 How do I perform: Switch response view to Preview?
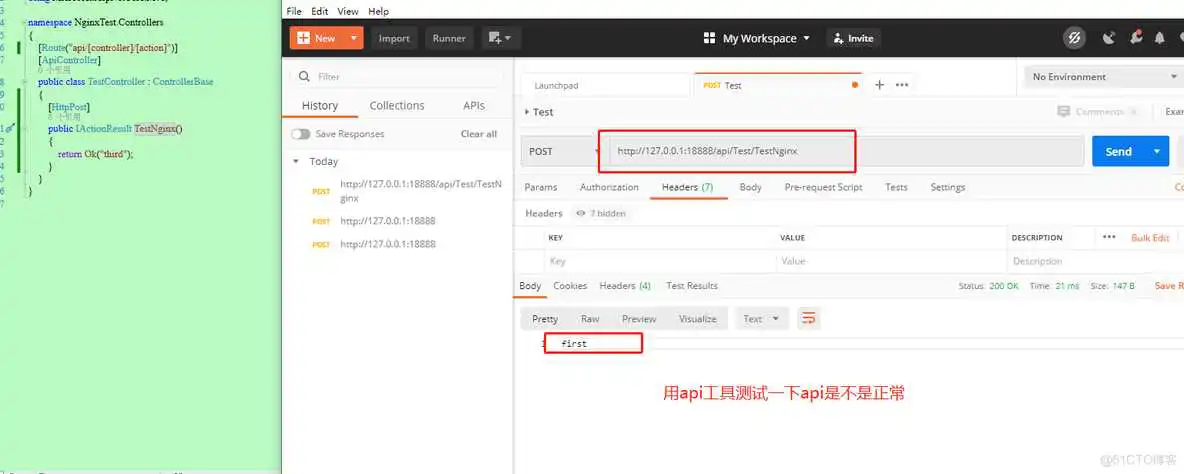click(x=639, y=319)
